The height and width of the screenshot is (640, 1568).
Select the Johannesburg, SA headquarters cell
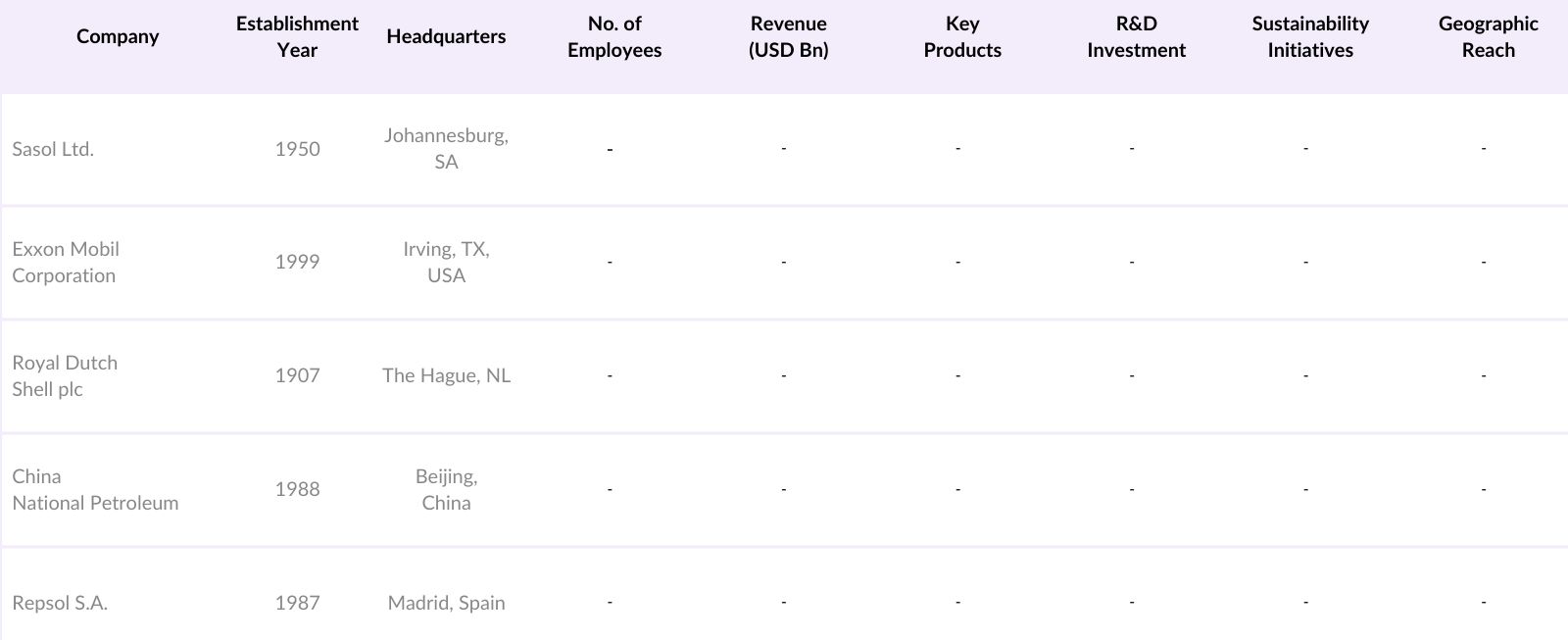(446, 149)
